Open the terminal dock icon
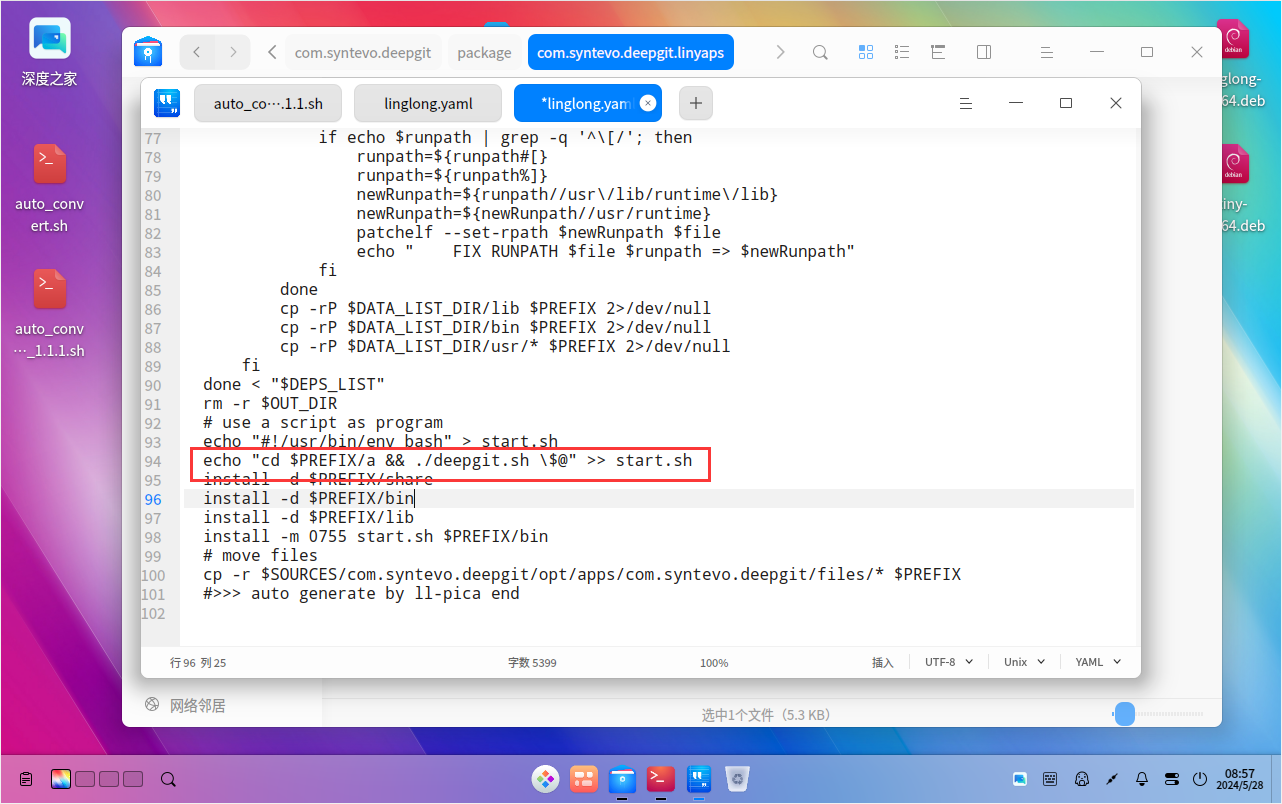This screenshot has height=804, width=1282. click(x=660, y=778)
